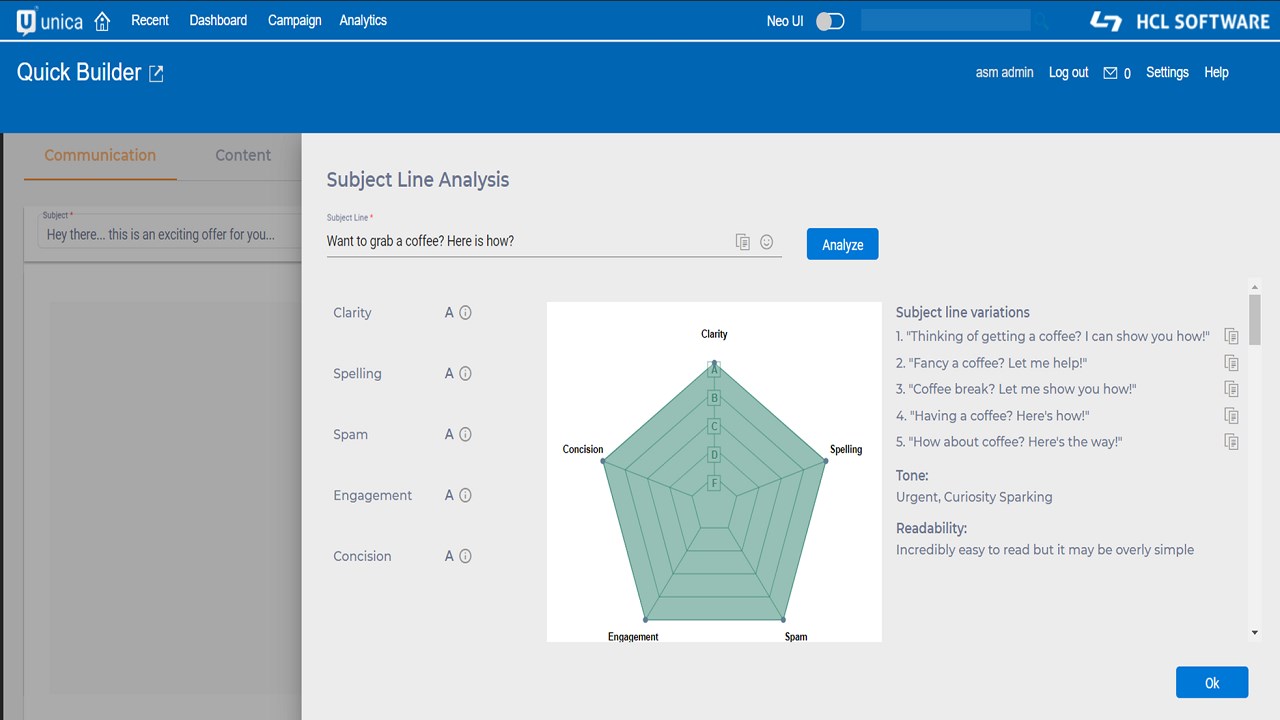Click the Clarity axis label on chart
This screenshot has width=1280, height=720.
[714, 334]
